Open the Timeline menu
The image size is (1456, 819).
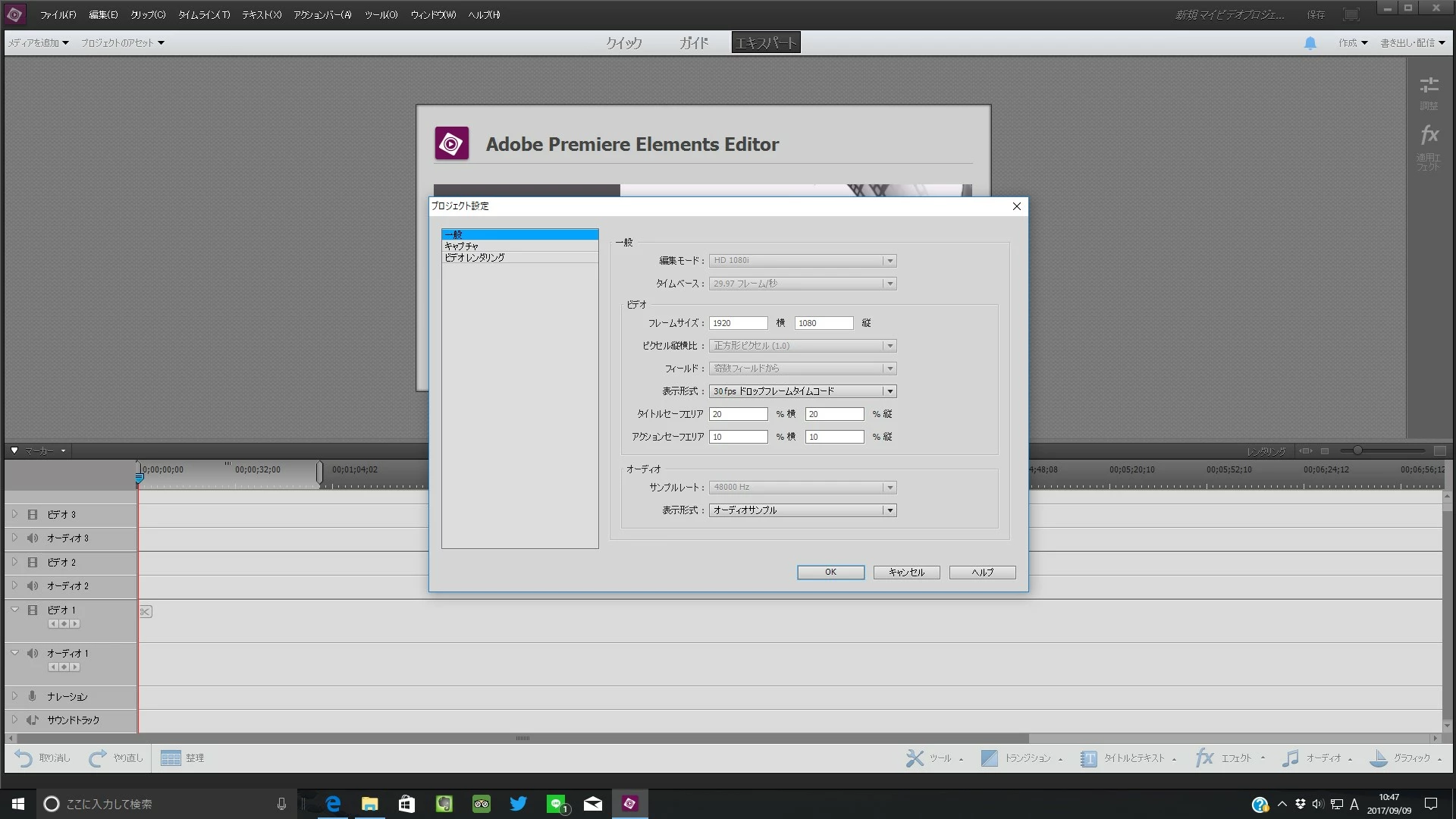(x=203, y=14)
